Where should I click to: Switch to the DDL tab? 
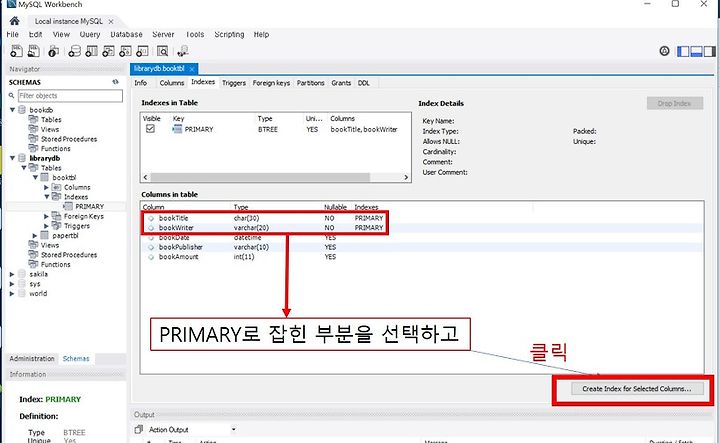364,83
